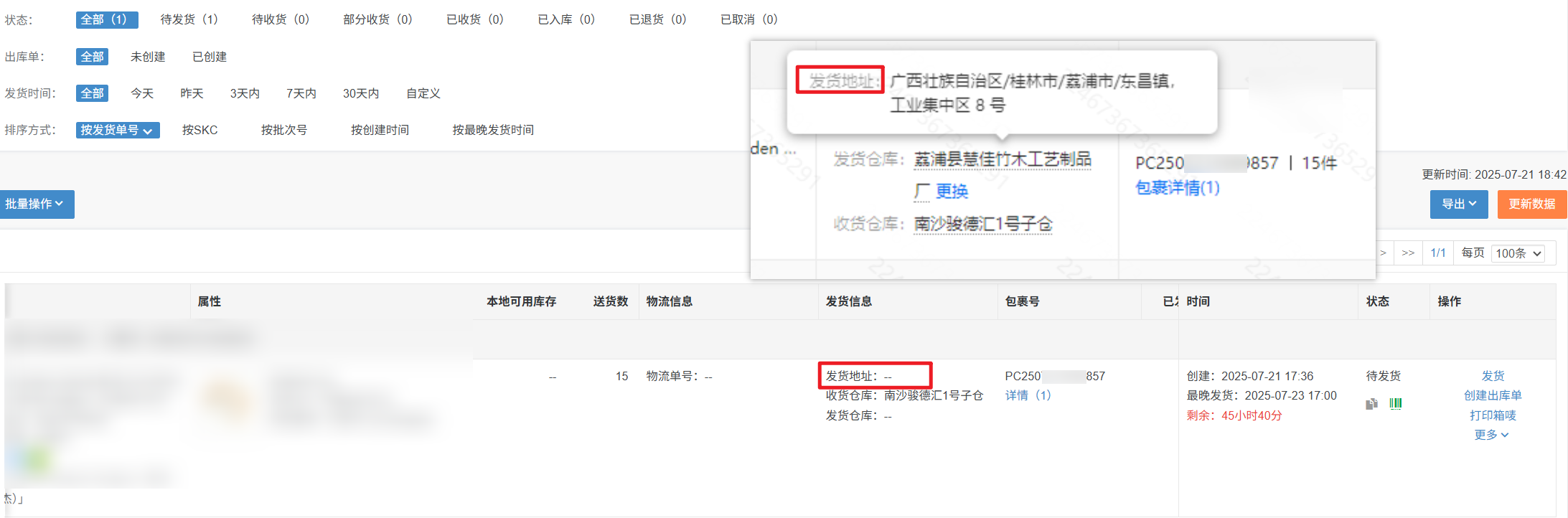
Task: Select the 全部 (1) status filter
Action: (107, 19)
